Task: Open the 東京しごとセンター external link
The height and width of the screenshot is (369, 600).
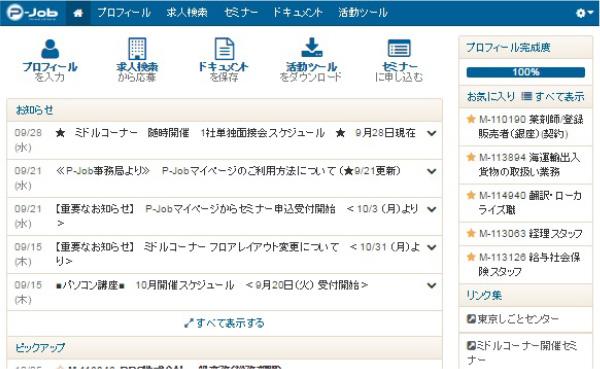Action: tap(518, 318)
